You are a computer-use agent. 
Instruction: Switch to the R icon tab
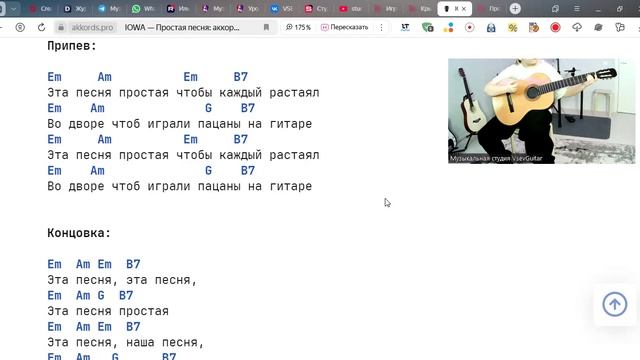(178, 9)
